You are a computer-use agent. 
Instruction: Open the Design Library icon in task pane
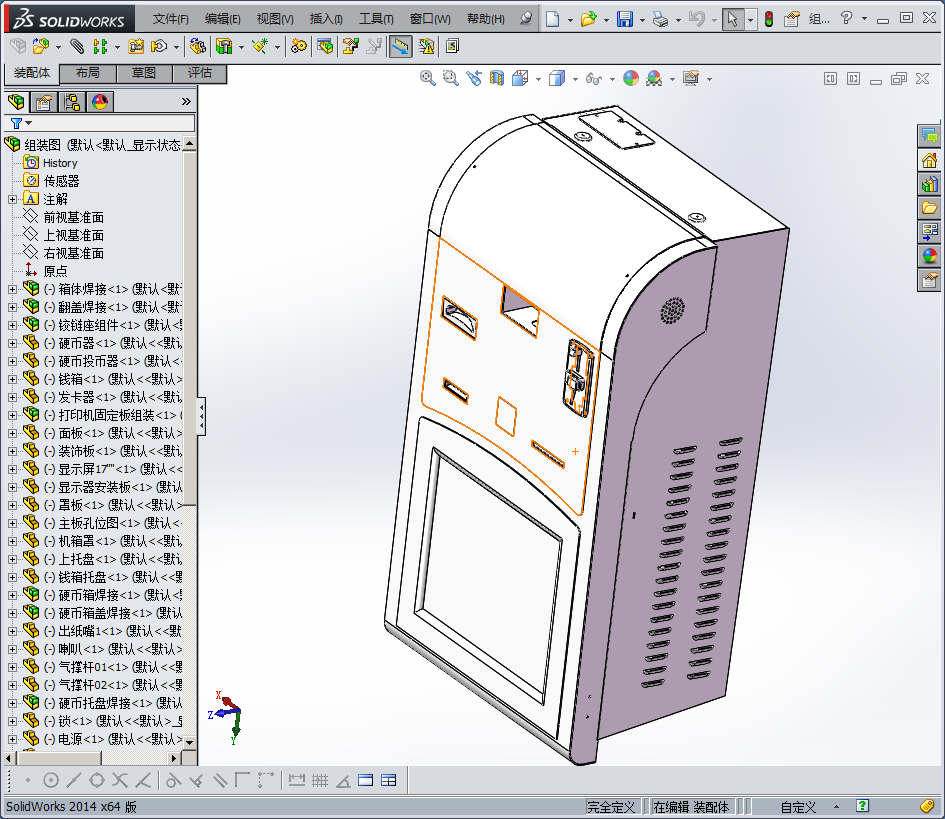[x=929, y=184]
